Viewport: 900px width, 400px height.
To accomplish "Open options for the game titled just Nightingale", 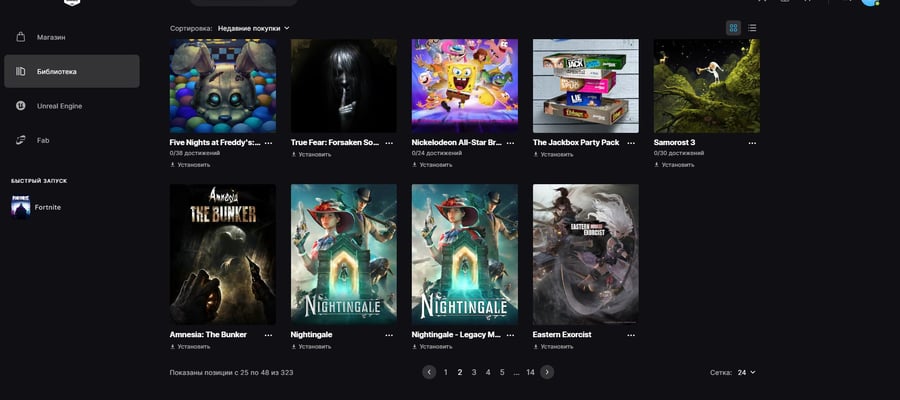I will [x=389, y=335].
